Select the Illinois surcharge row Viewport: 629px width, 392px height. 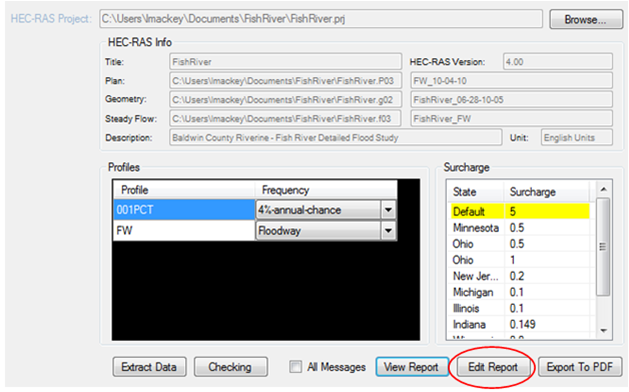[x=520, y=308]
